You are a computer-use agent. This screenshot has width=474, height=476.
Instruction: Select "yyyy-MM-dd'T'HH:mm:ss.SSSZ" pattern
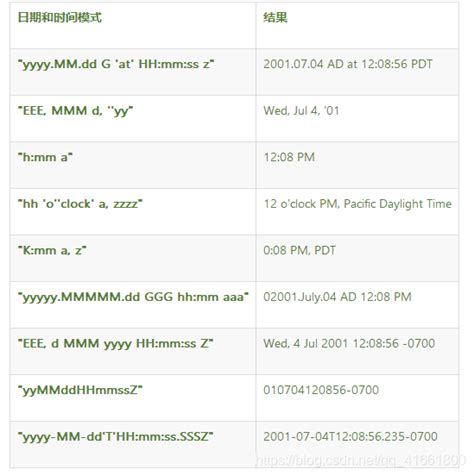point(115,437)
